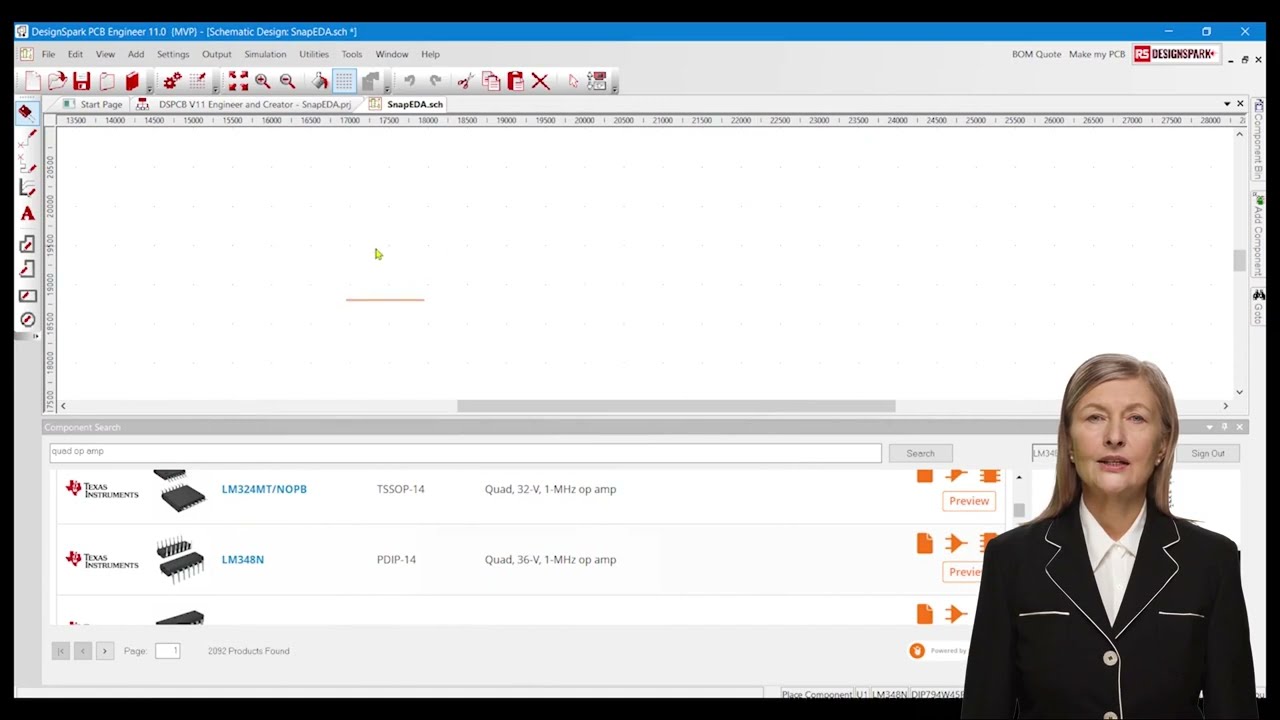
Task: Click the Search button
Action: (x=920, y=453)
